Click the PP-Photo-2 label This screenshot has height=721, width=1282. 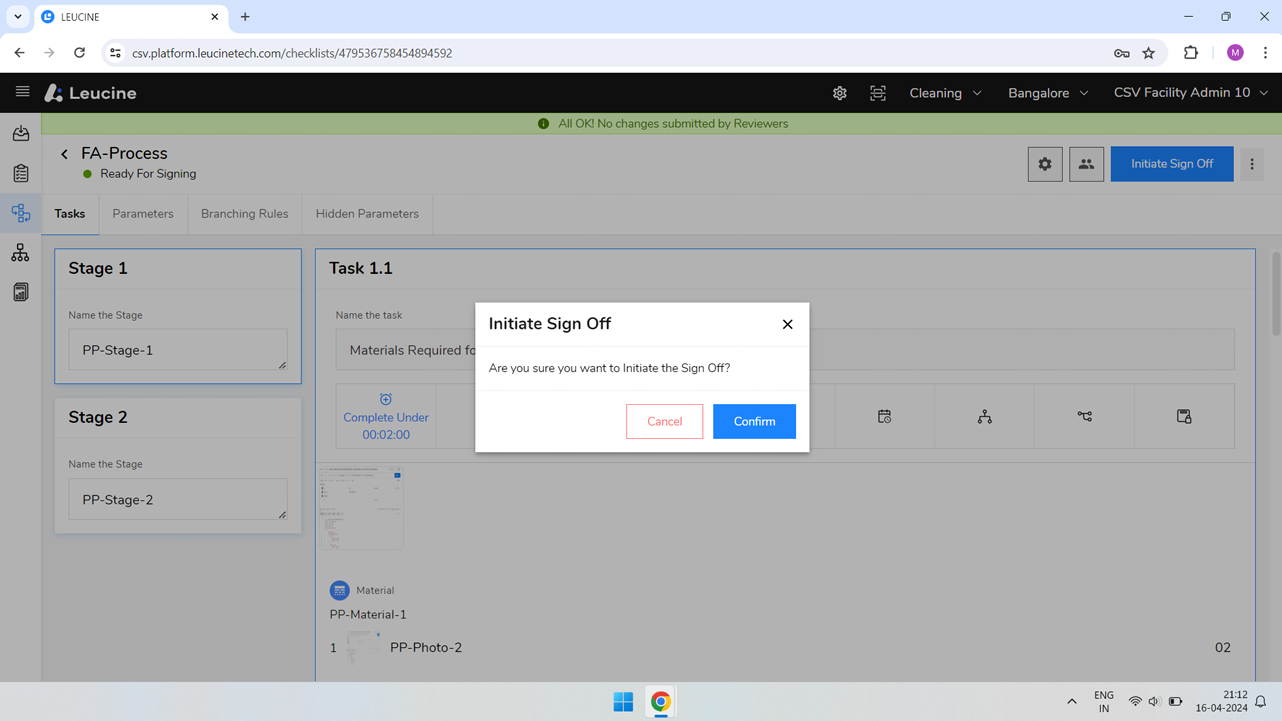(x=426, y=648)
